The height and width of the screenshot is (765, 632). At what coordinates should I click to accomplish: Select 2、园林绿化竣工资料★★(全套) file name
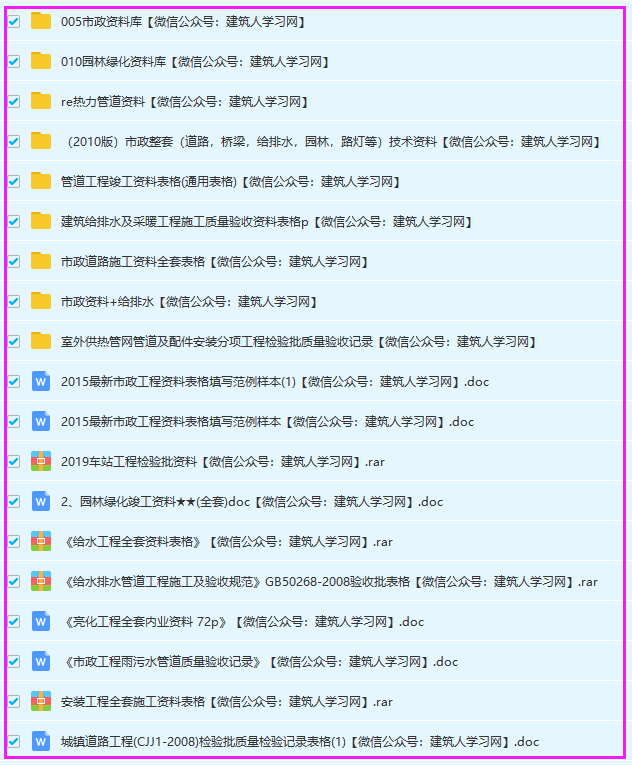tap(252, 502)
